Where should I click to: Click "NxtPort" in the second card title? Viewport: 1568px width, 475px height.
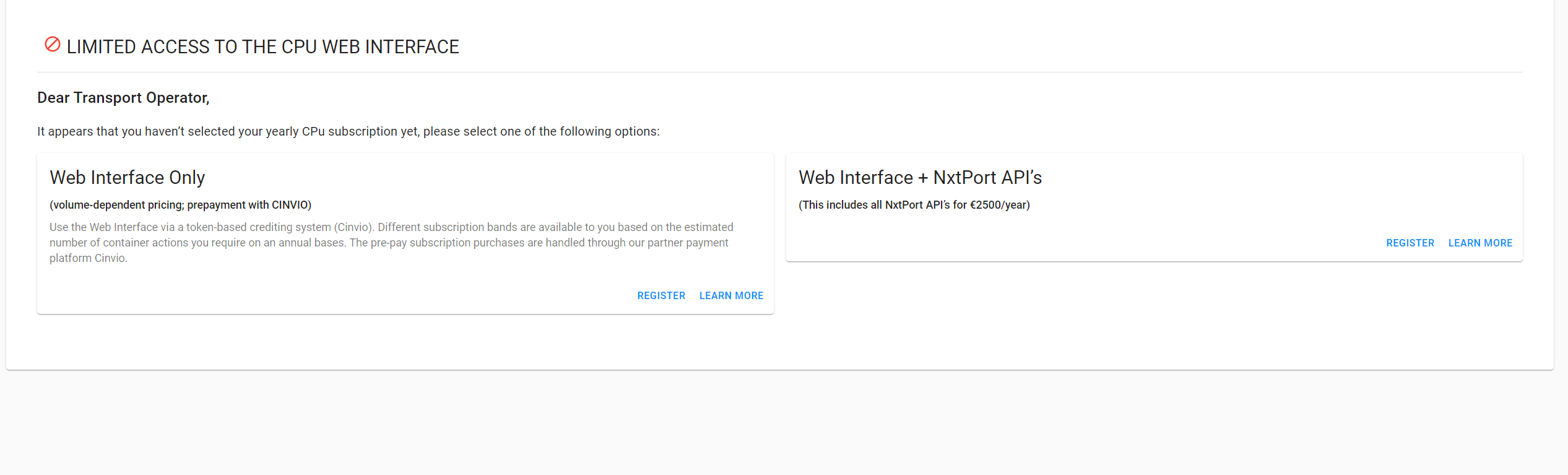click(x=964, y=178)
